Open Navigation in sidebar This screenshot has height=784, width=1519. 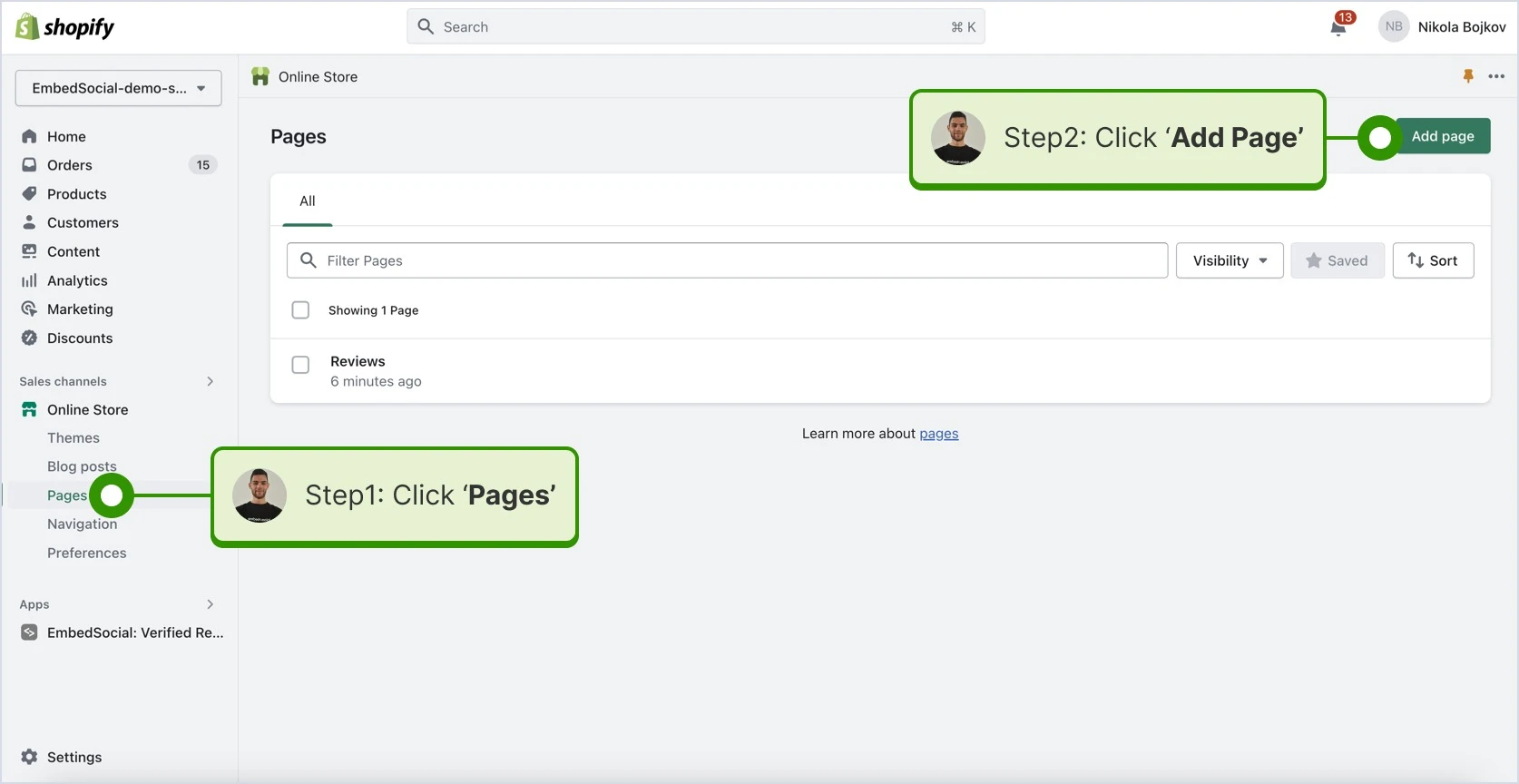click(x=83, y=524)
